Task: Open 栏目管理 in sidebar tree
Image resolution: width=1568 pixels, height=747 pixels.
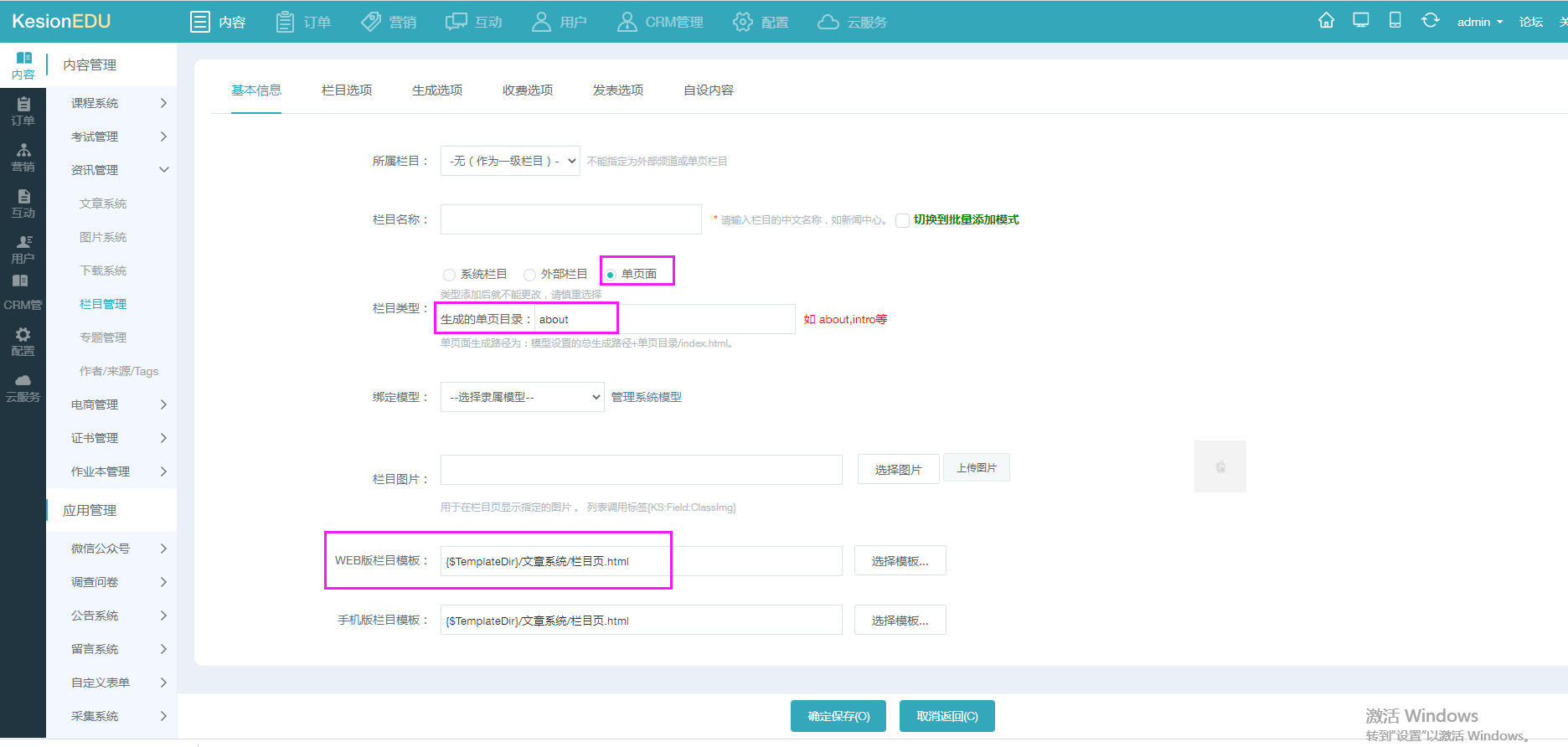Action: click(103, 304)
